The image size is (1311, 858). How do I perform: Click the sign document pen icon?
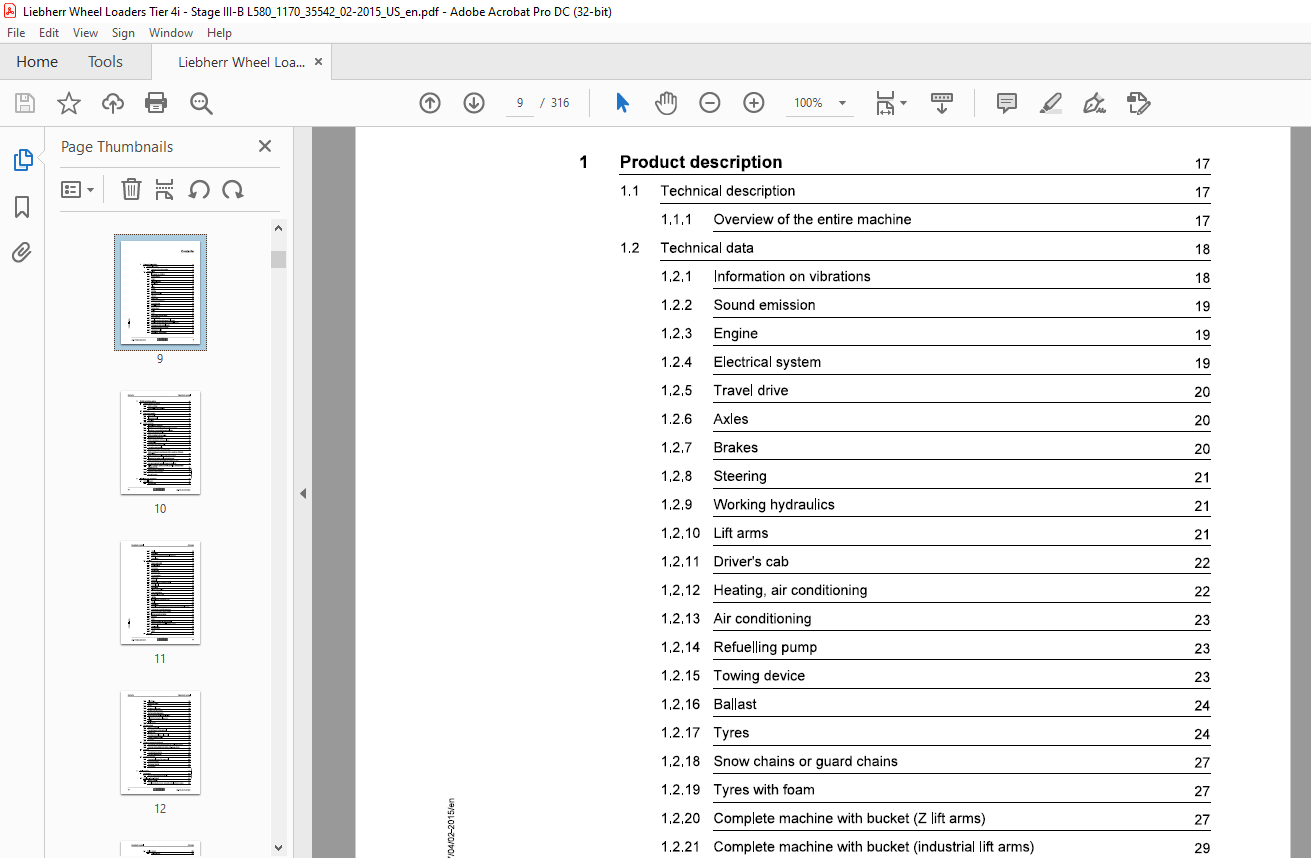pyautogui.click(x=1094, y=103)
